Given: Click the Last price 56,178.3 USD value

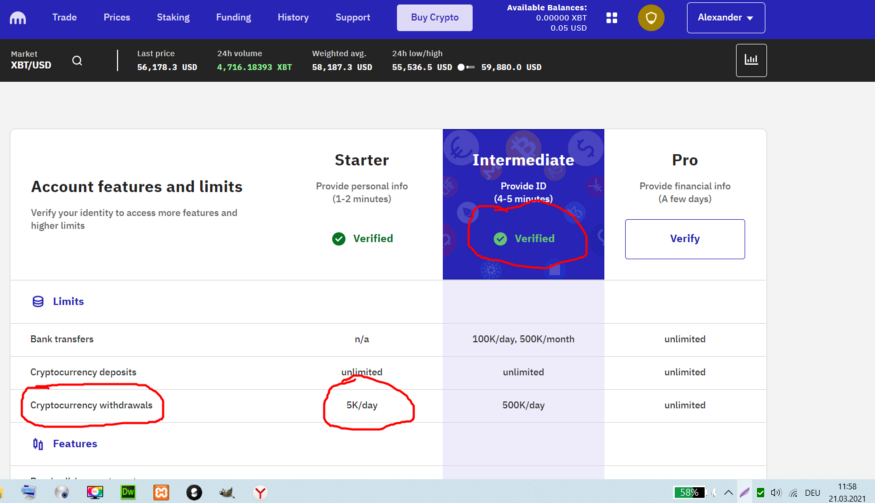Looking at the screenshot, I should (x=167, y=67).
